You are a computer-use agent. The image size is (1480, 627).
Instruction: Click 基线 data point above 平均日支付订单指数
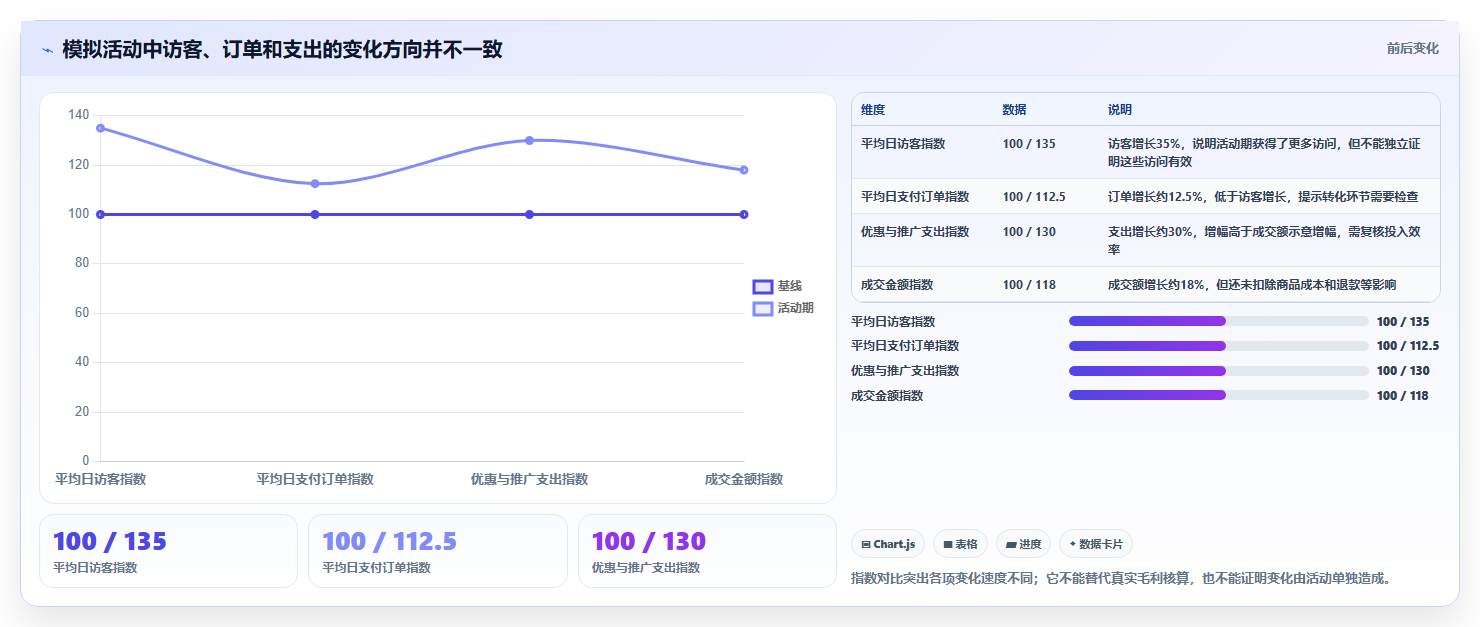(315, 214)
